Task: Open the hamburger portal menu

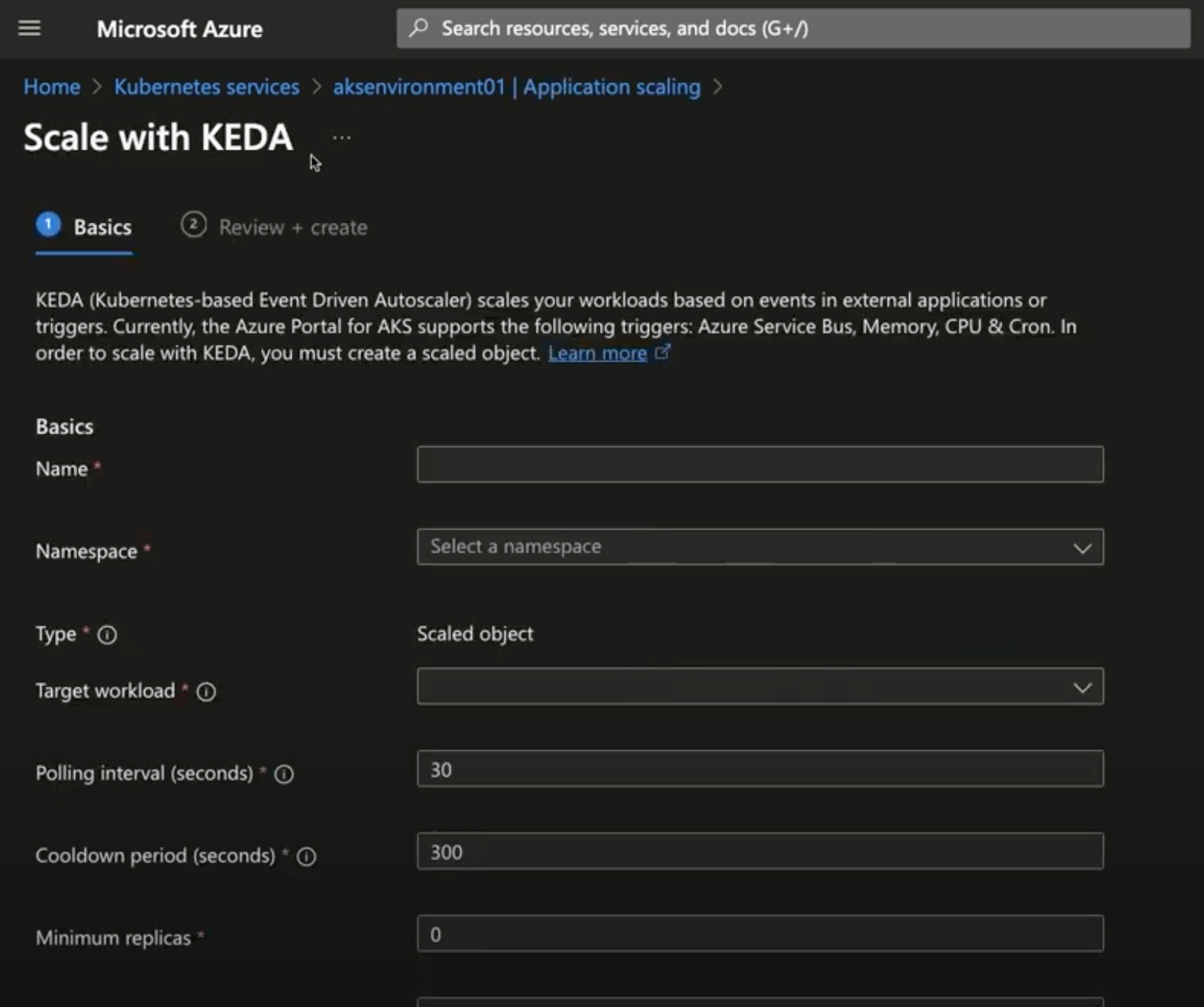Action: [x=29, y=28]
